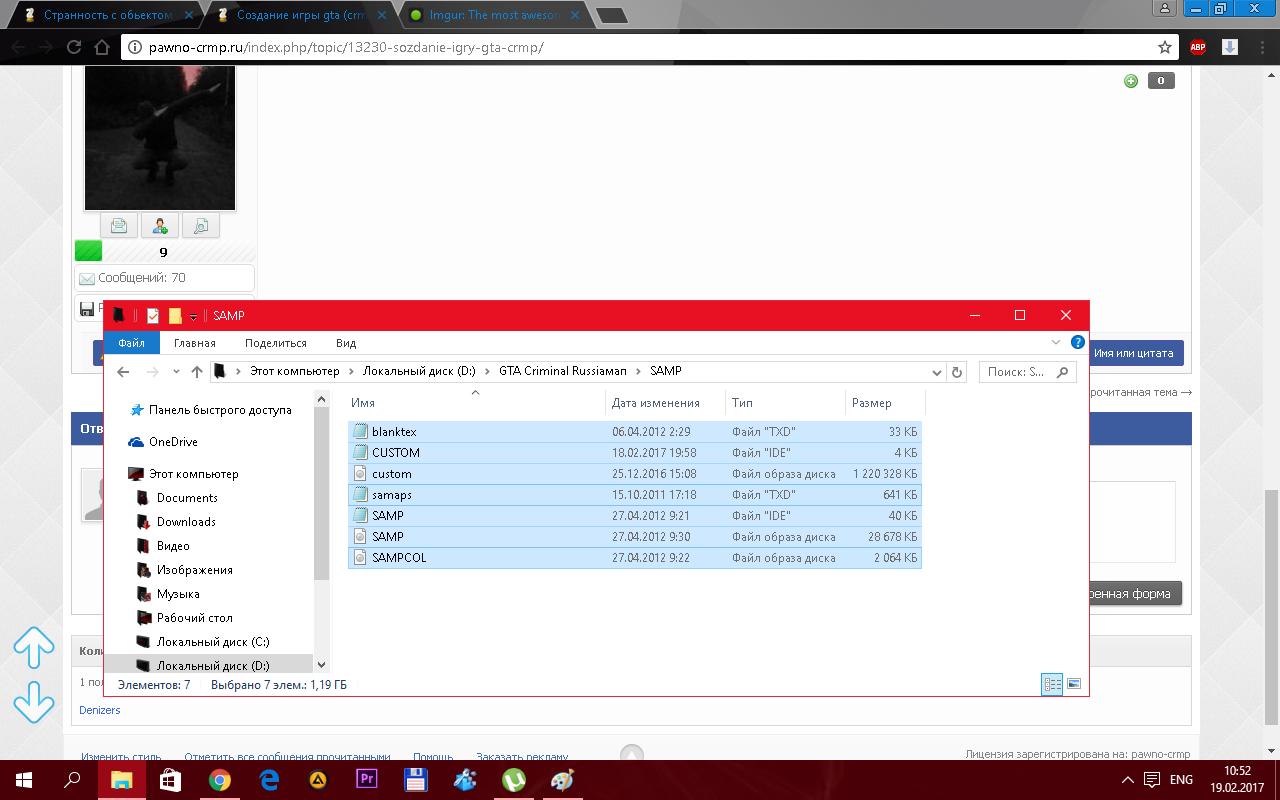Open the AdBlock Plus extension icon

pos(1198,47)
